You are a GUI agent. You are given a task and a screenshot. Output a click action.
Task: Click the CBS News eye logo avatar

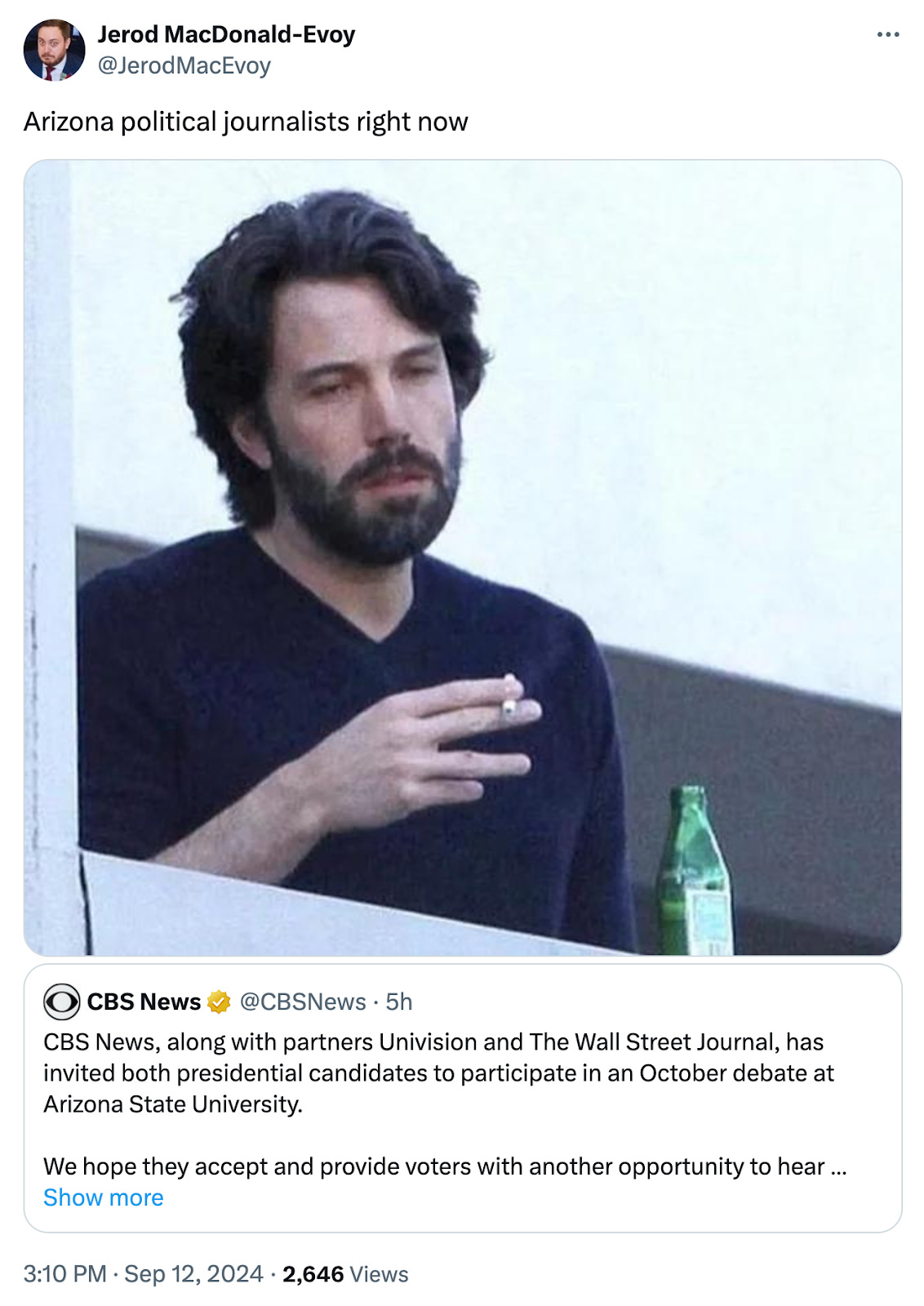[61, 1002]
